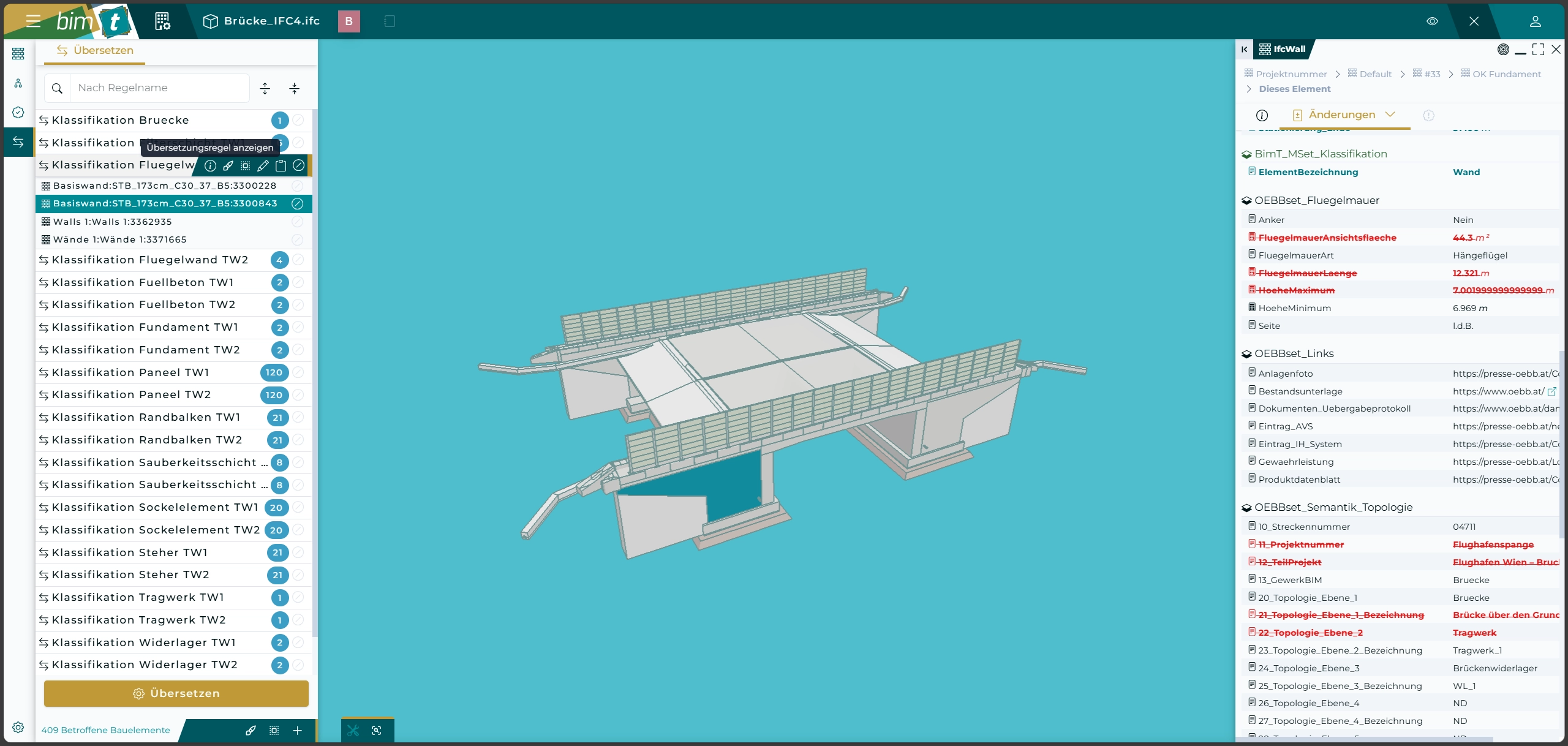Toggle the eye visibility icon in the top bar
The image size is (1568, 746).
click(1432, 21)
